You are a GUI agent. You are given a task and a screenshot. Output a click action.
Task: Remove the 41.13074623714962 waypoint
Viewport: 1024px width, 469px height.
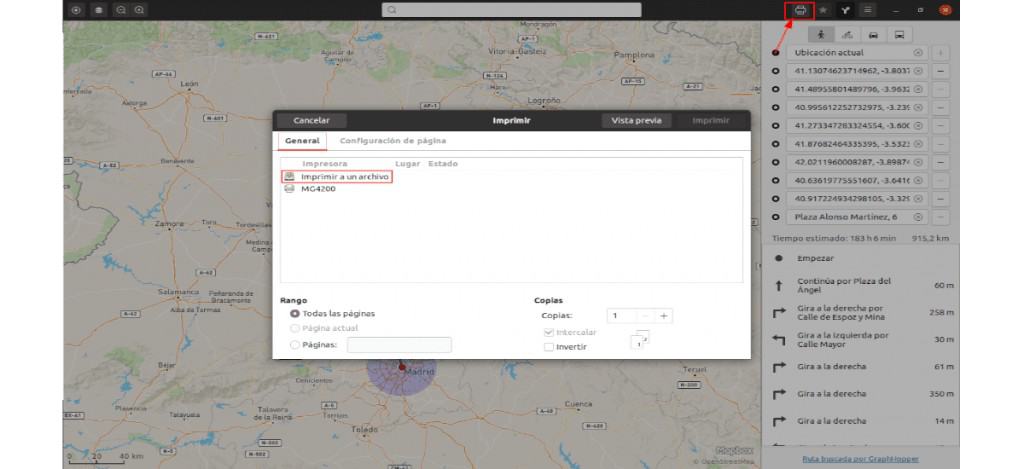click(x=940, y=71)
